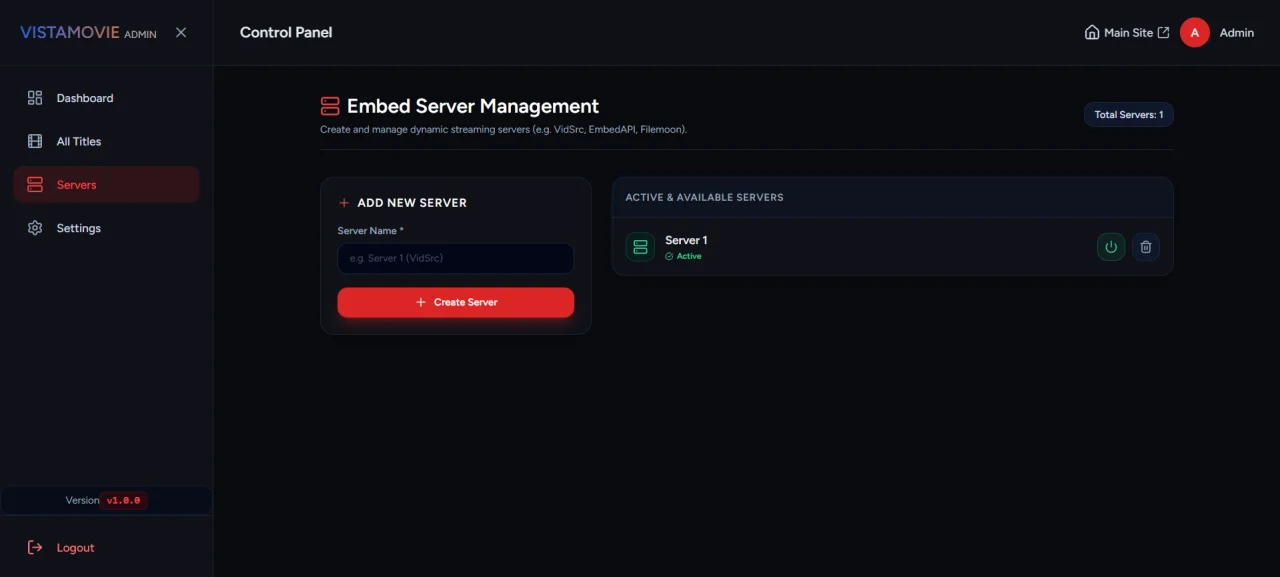The width and height of the screenshot is (1280, 577).
Task: Go to the Dashboard menu item
Action: click(106, 98)
